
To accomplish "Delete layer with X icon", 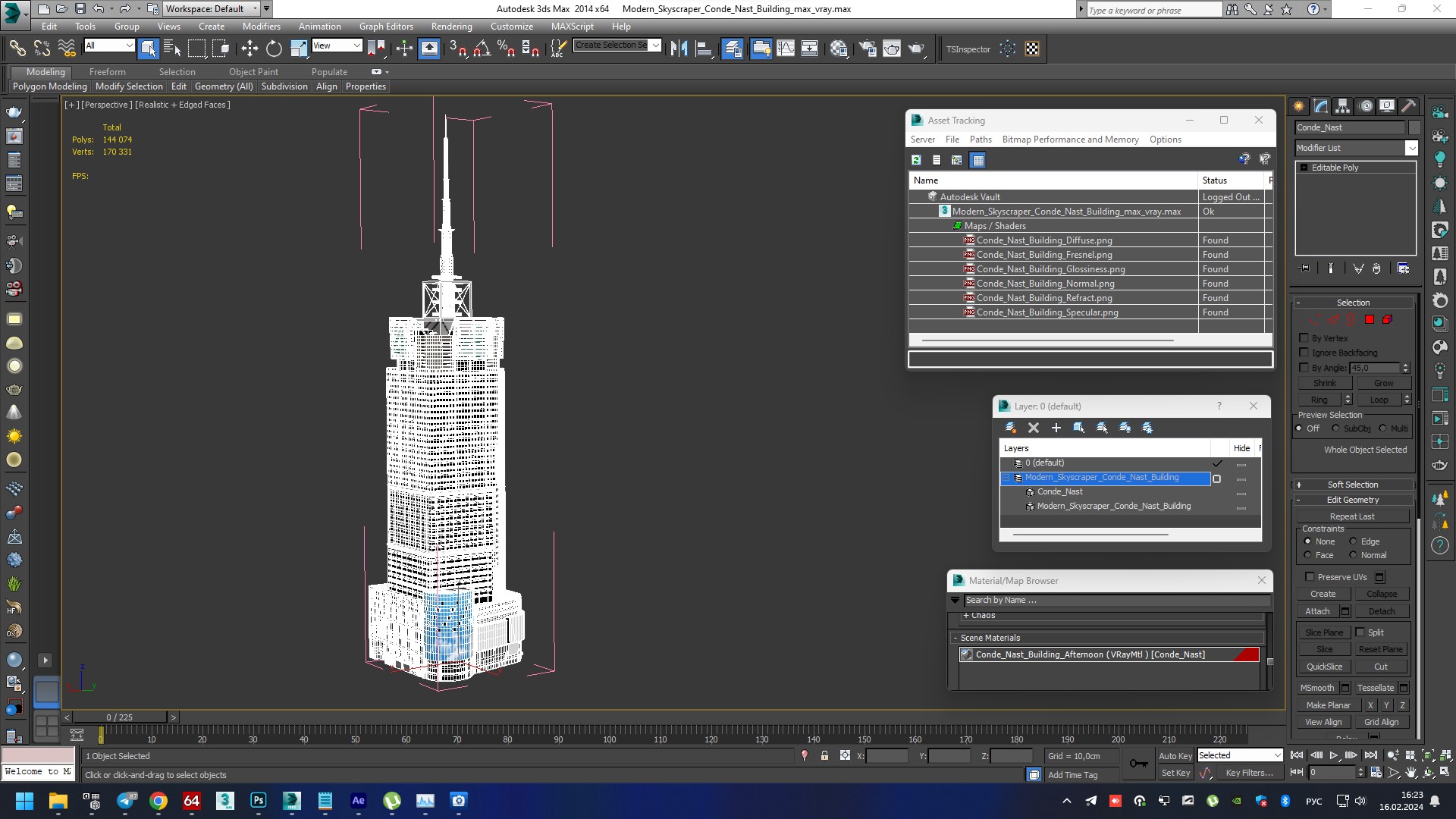I will [1034, 428].
